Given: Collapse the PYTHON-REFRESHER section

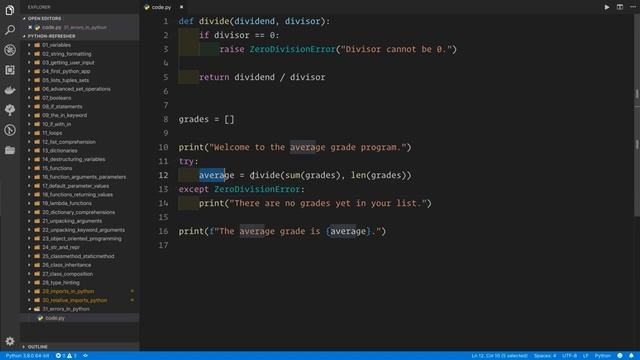Looking at the screenshot, I should point(51,36).
